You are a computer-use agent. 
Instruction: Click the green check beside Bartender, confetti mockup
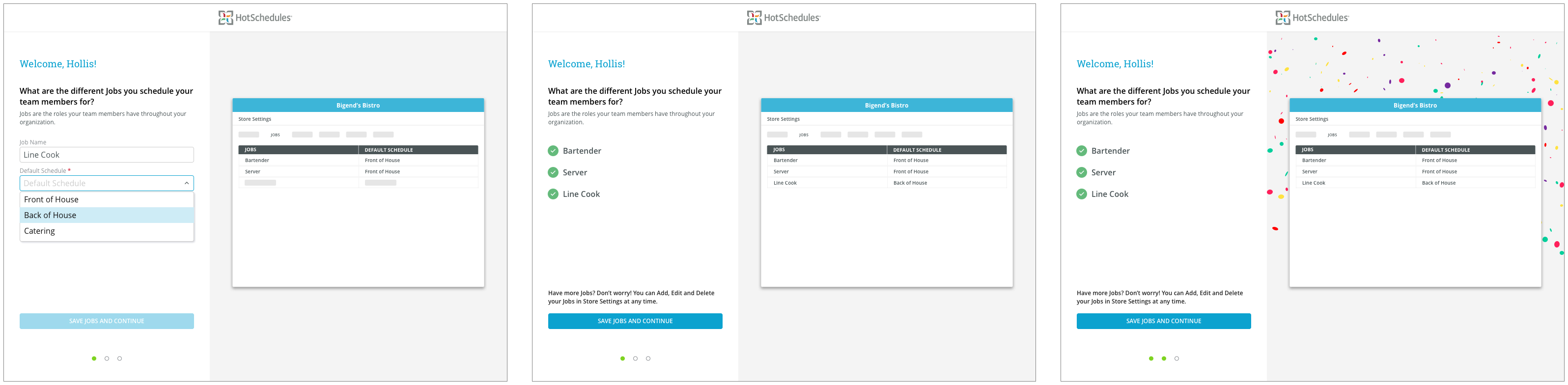1081,151
